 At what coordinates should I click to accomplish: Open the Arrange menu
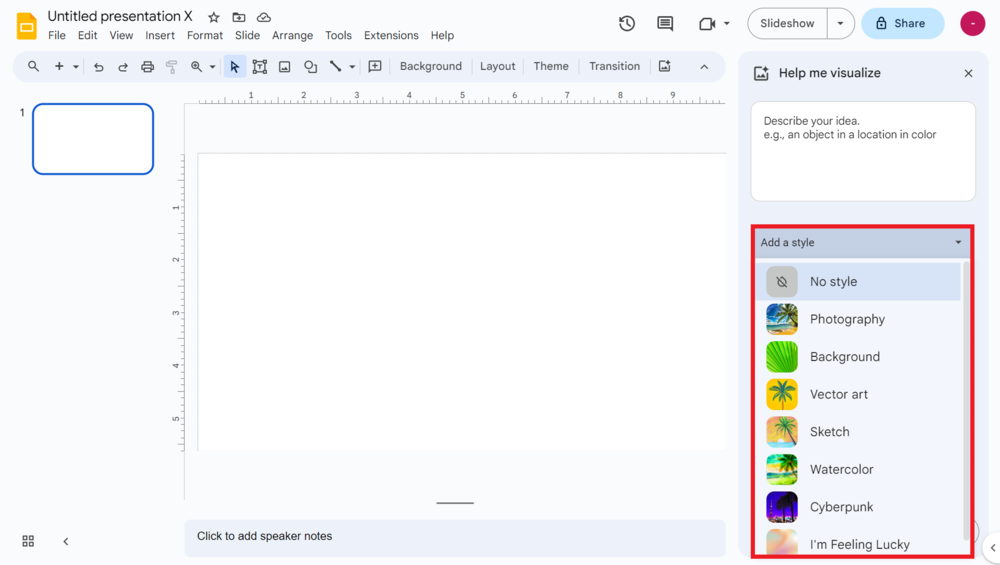pyautogui.click(x=292, y=35)
